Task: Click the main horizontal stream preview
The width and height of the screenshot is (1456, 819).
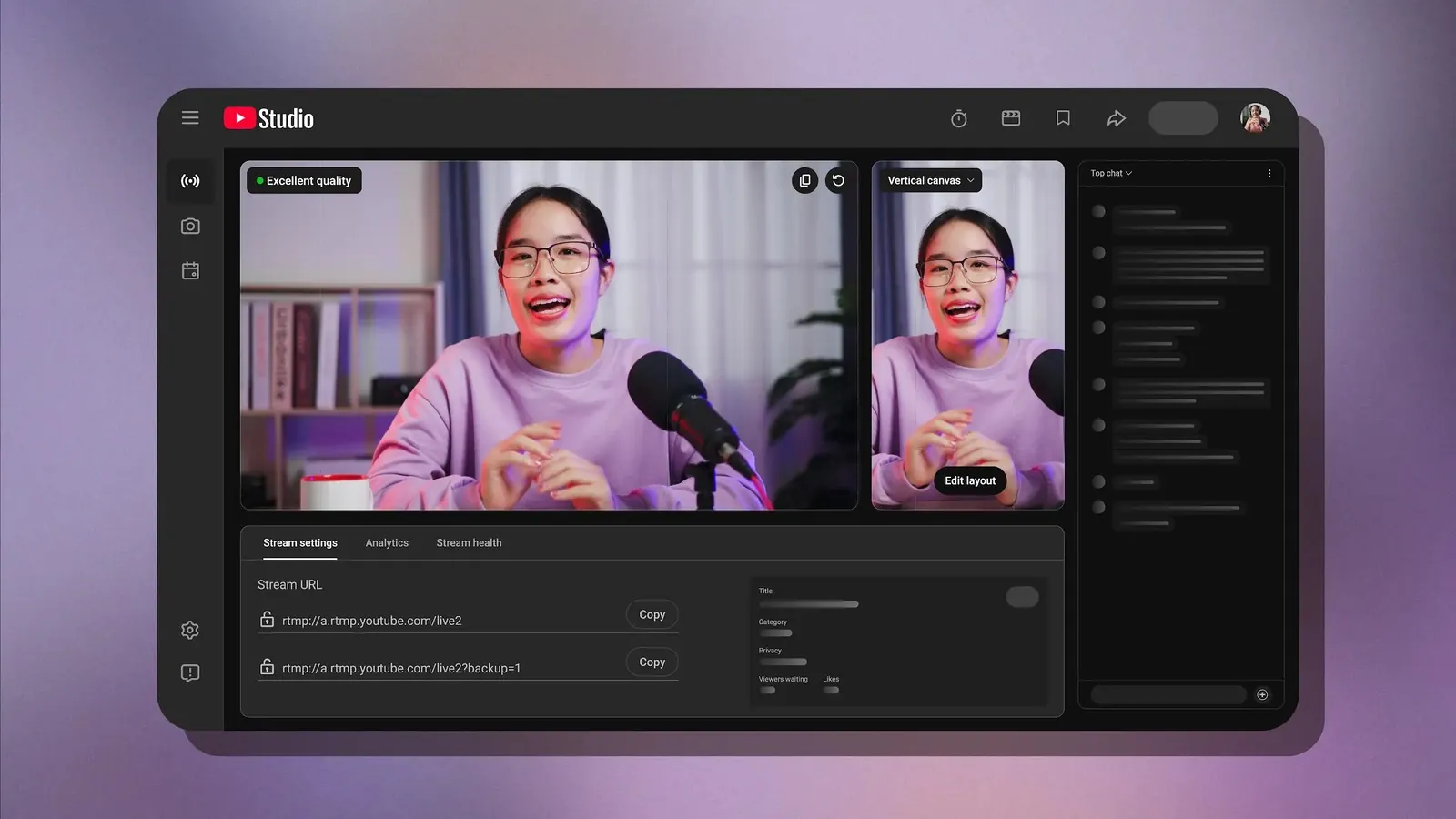Action: click(x=549, y=335)
